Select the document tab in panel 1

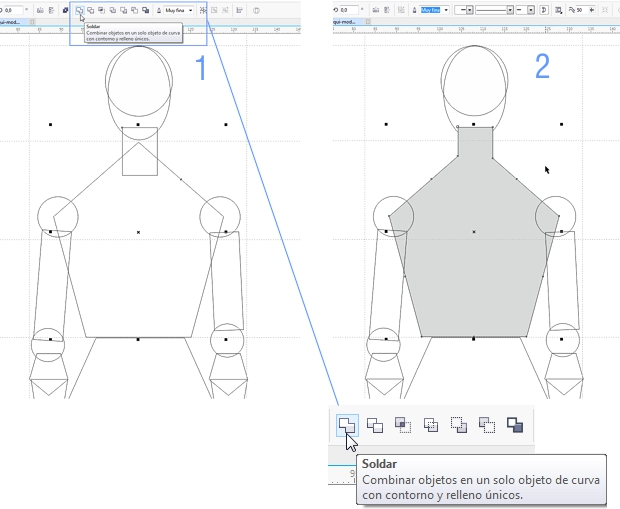(10, 22)
